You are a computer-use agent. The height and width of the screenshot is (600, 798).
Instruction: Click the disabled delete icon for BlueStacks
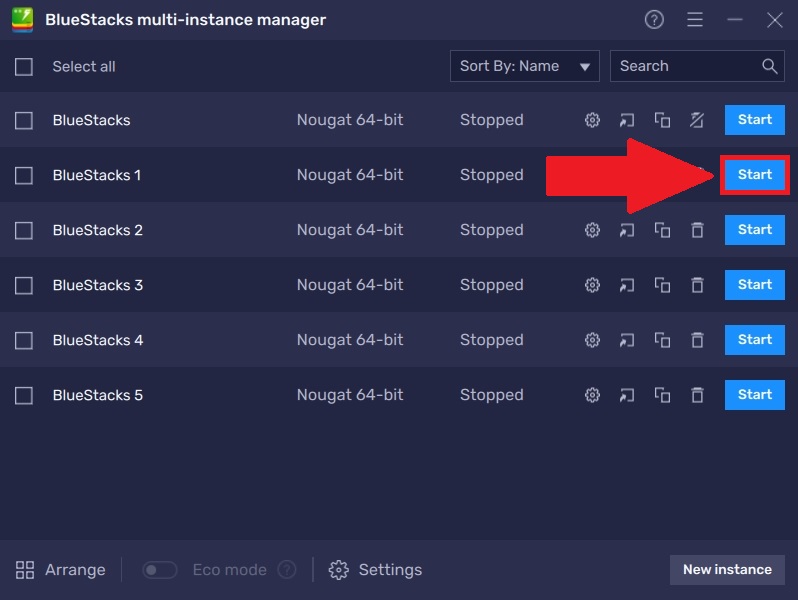coord(697,120)
